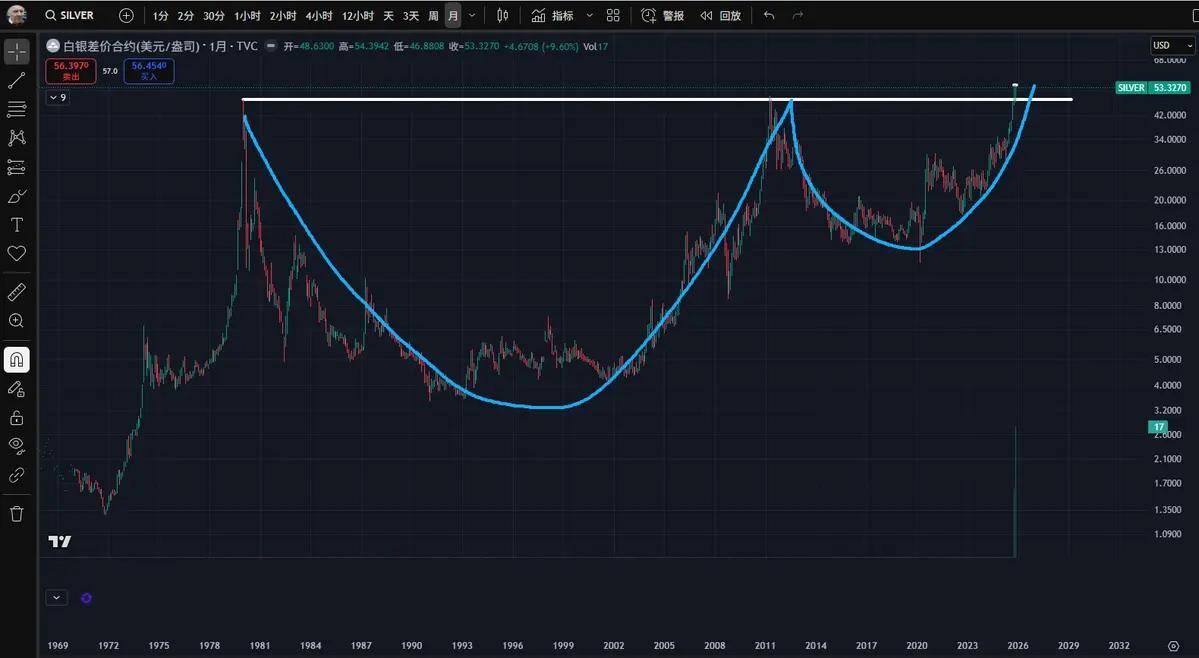The height and width of the screenshot is (658, 1199).
Task: Select the crosshair cursor tool
Action: [x=17, y=51]
